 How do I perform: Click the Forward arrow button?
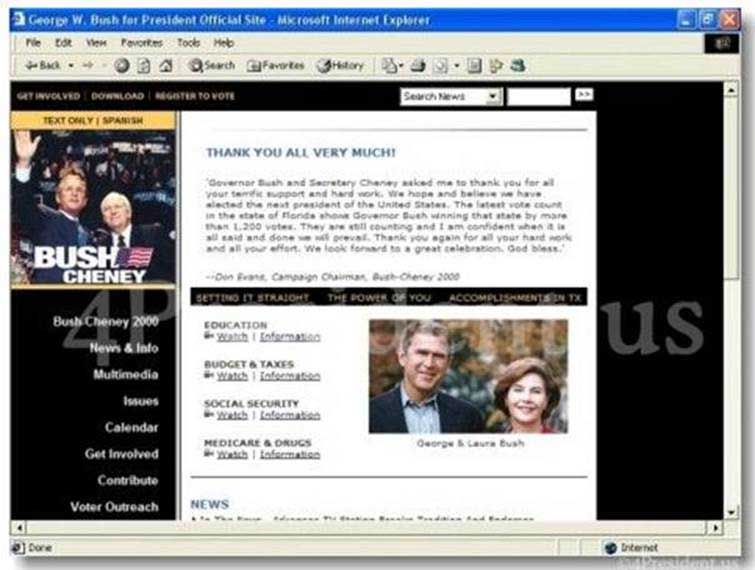(x=88, y=65)
